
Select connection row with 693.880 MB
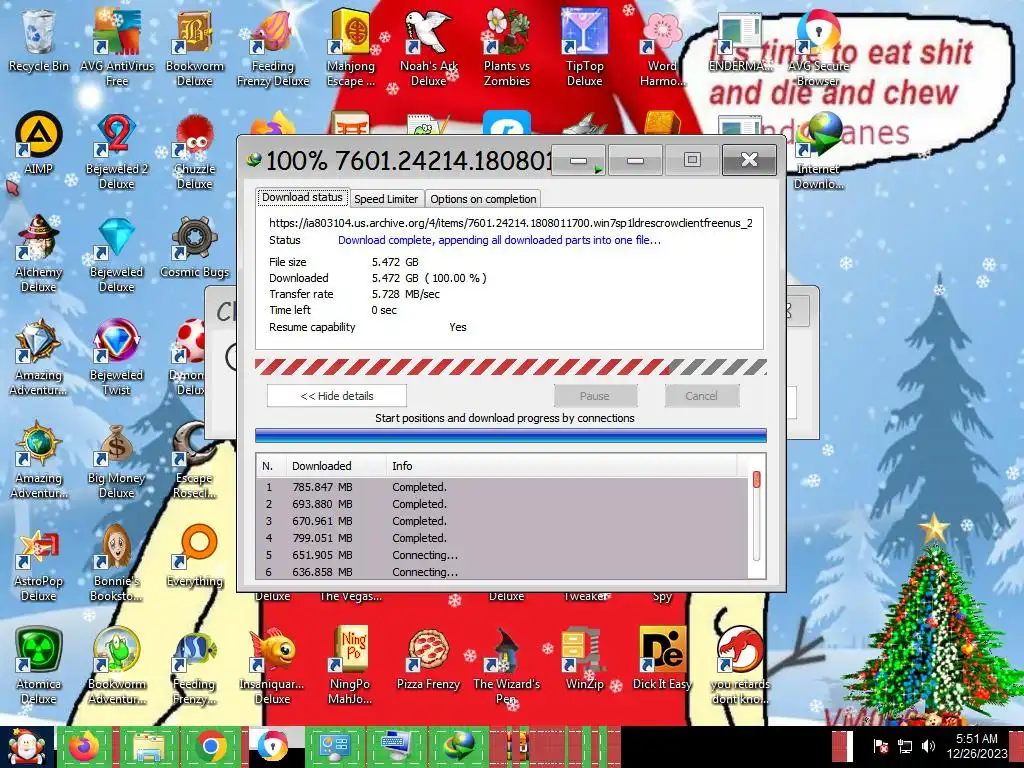pyautogui.click(x=502, y=504)
